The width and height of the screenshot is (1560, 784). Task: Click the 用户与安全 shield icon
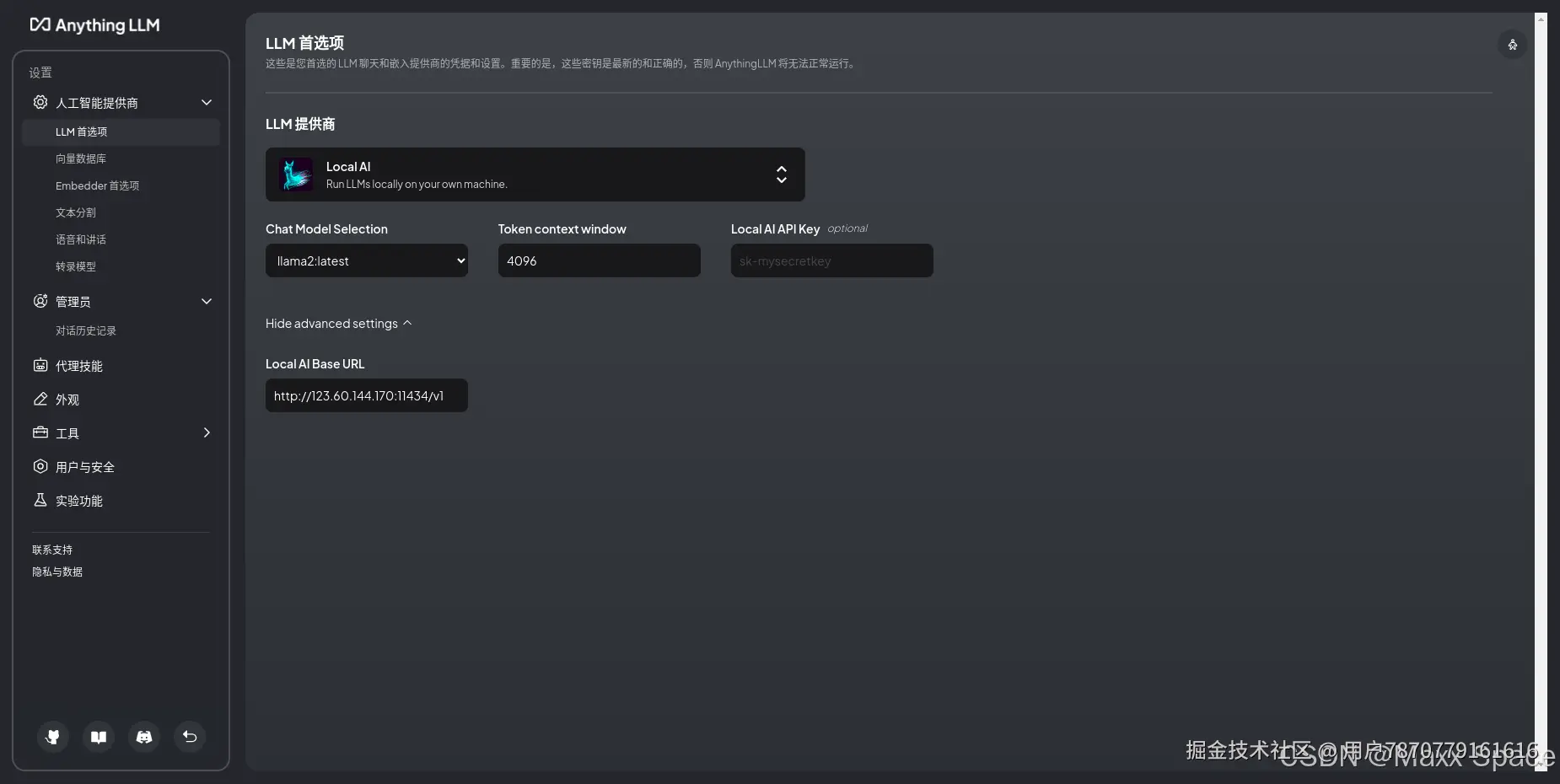pyautogui.click(x=40, y=466)
